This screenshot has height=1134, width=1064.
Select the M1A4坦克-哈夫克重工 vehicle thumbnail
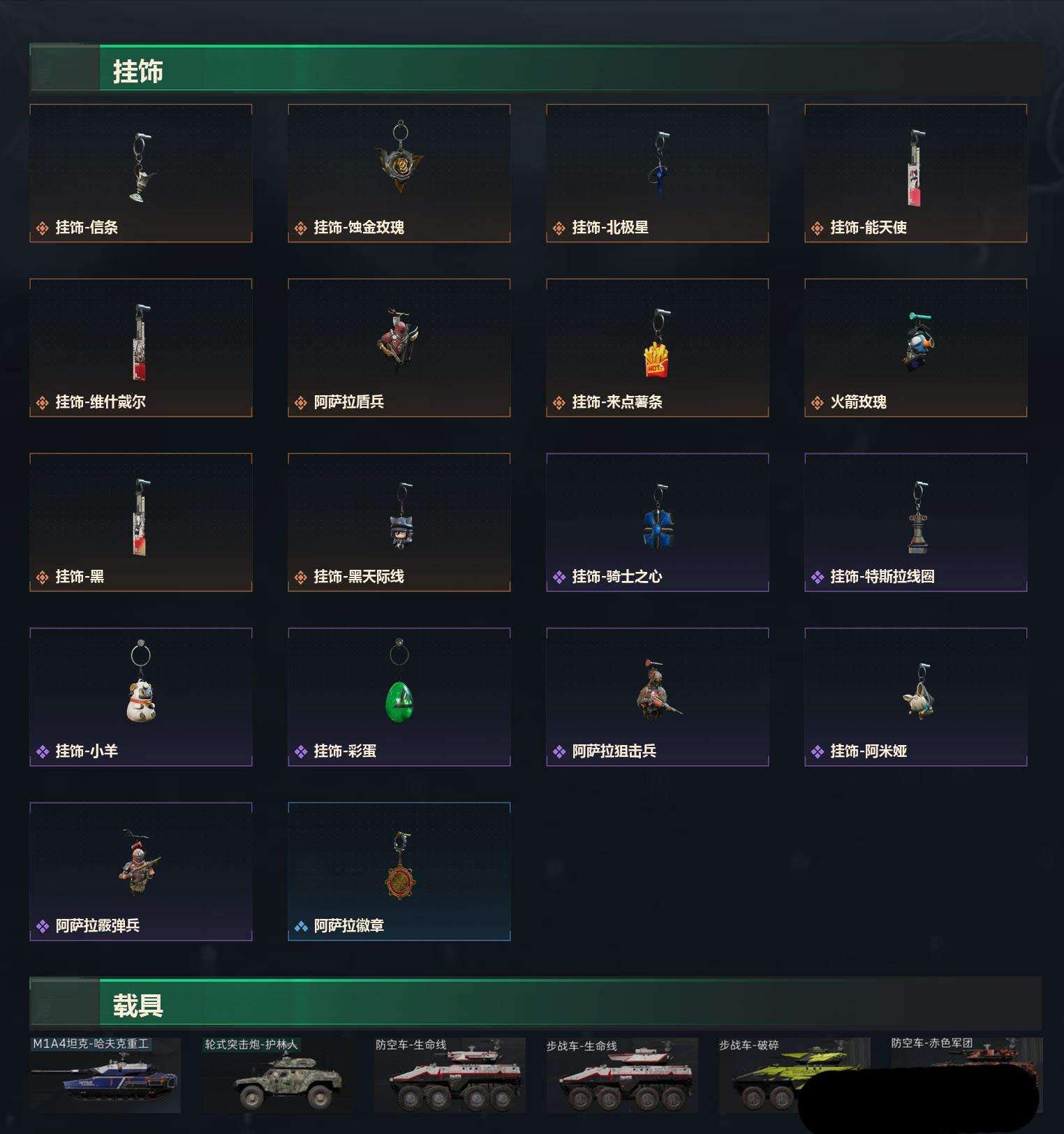[x=105, y=1075]
